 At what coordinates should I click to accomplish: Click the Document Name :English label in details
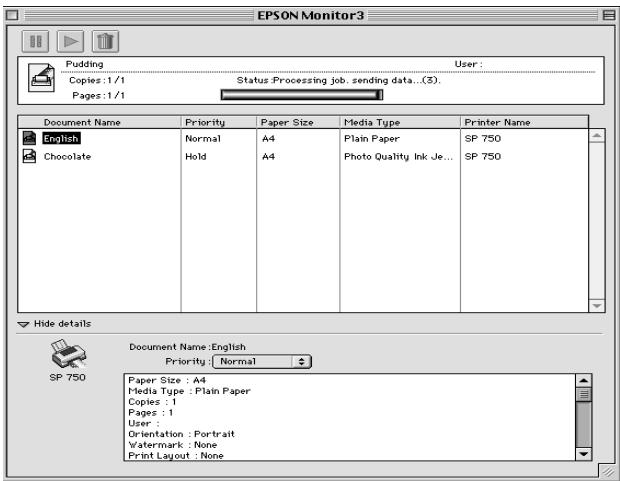coord(187,347)
